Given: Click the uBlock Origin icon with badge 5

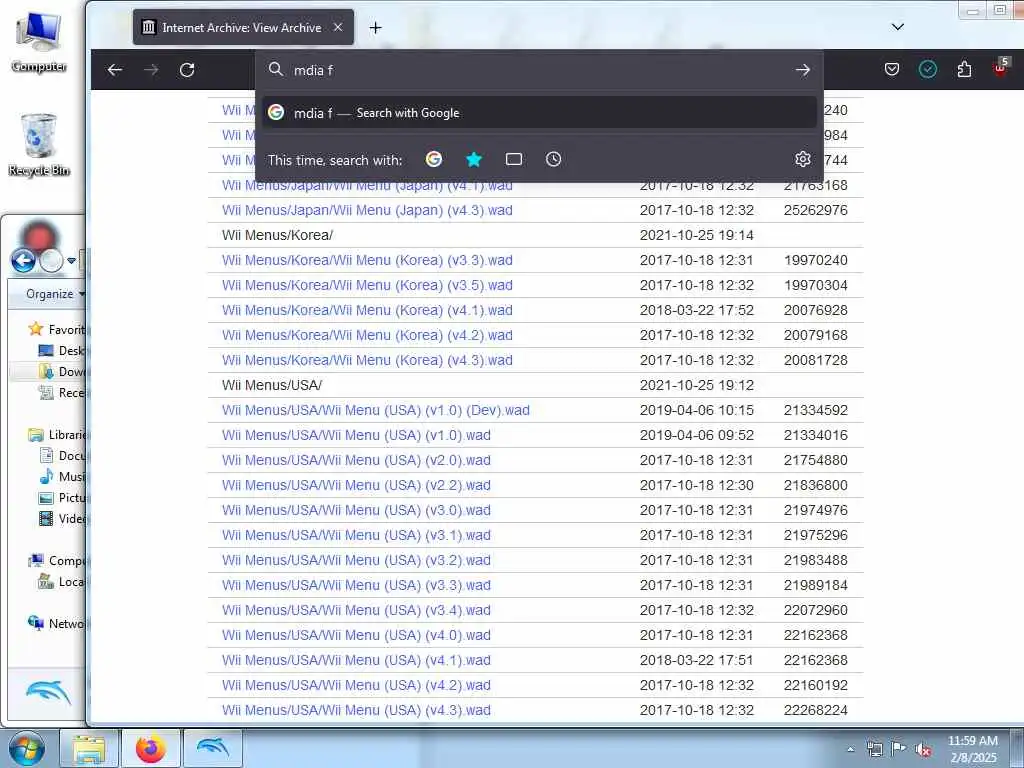Looking at the screenshot, I should click(x=1001, y=67).
